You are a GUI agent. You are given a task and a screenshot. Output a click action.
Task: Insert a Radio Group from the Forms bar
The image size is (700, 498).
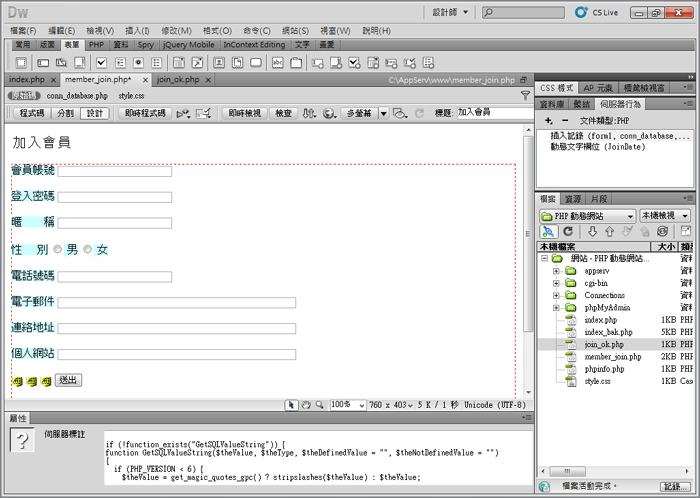(157, 63)
